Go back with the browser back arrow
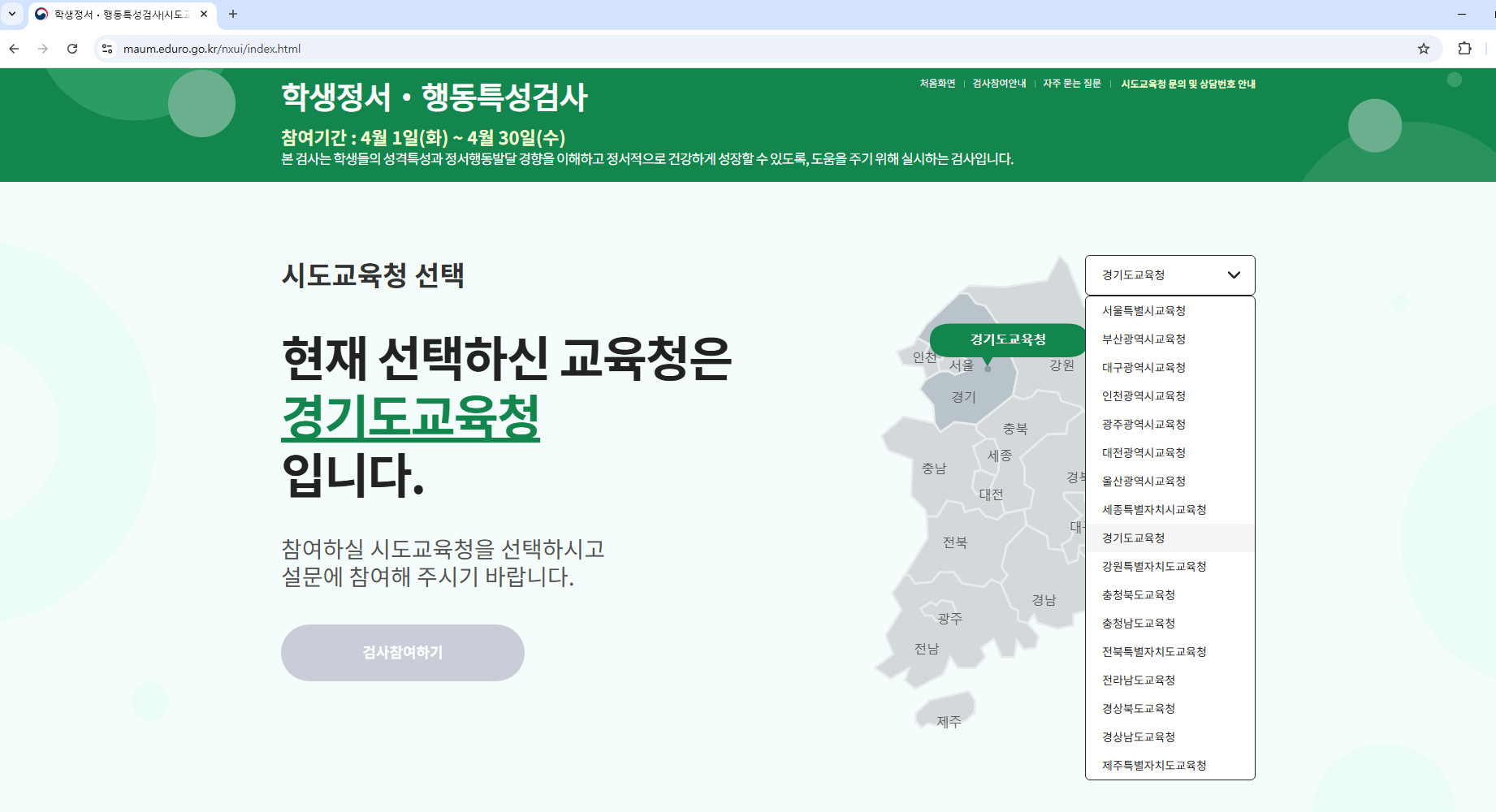The height and width of the screenshot is (812, 1496). tap(14, 49)
